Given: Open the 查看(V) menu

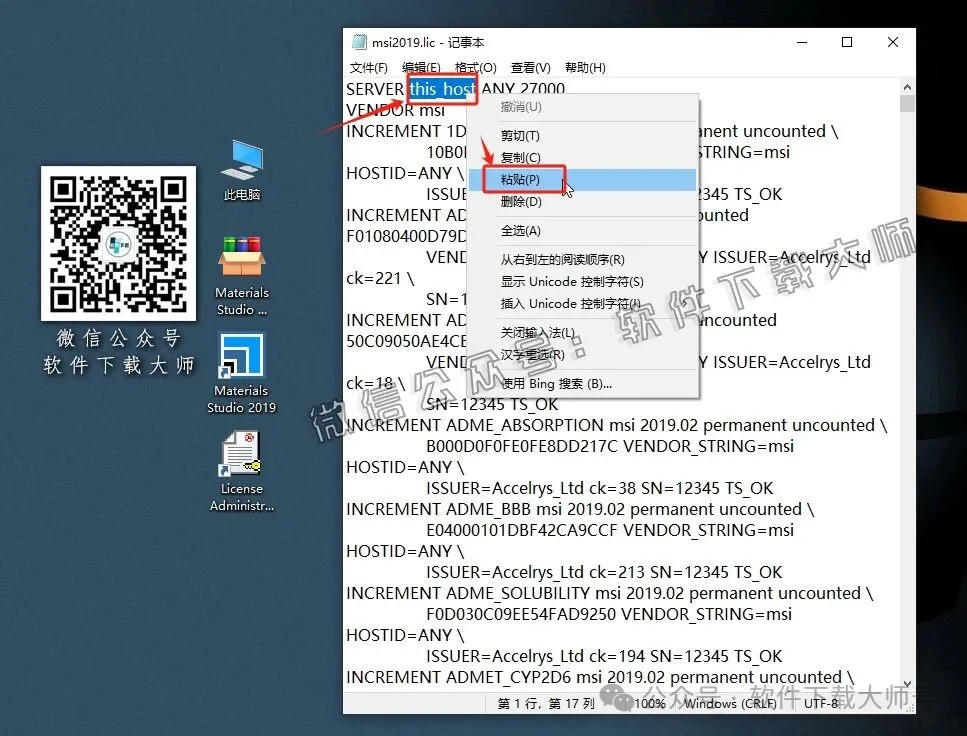Looking at the screenshot, I should click(x=530, y=68).
